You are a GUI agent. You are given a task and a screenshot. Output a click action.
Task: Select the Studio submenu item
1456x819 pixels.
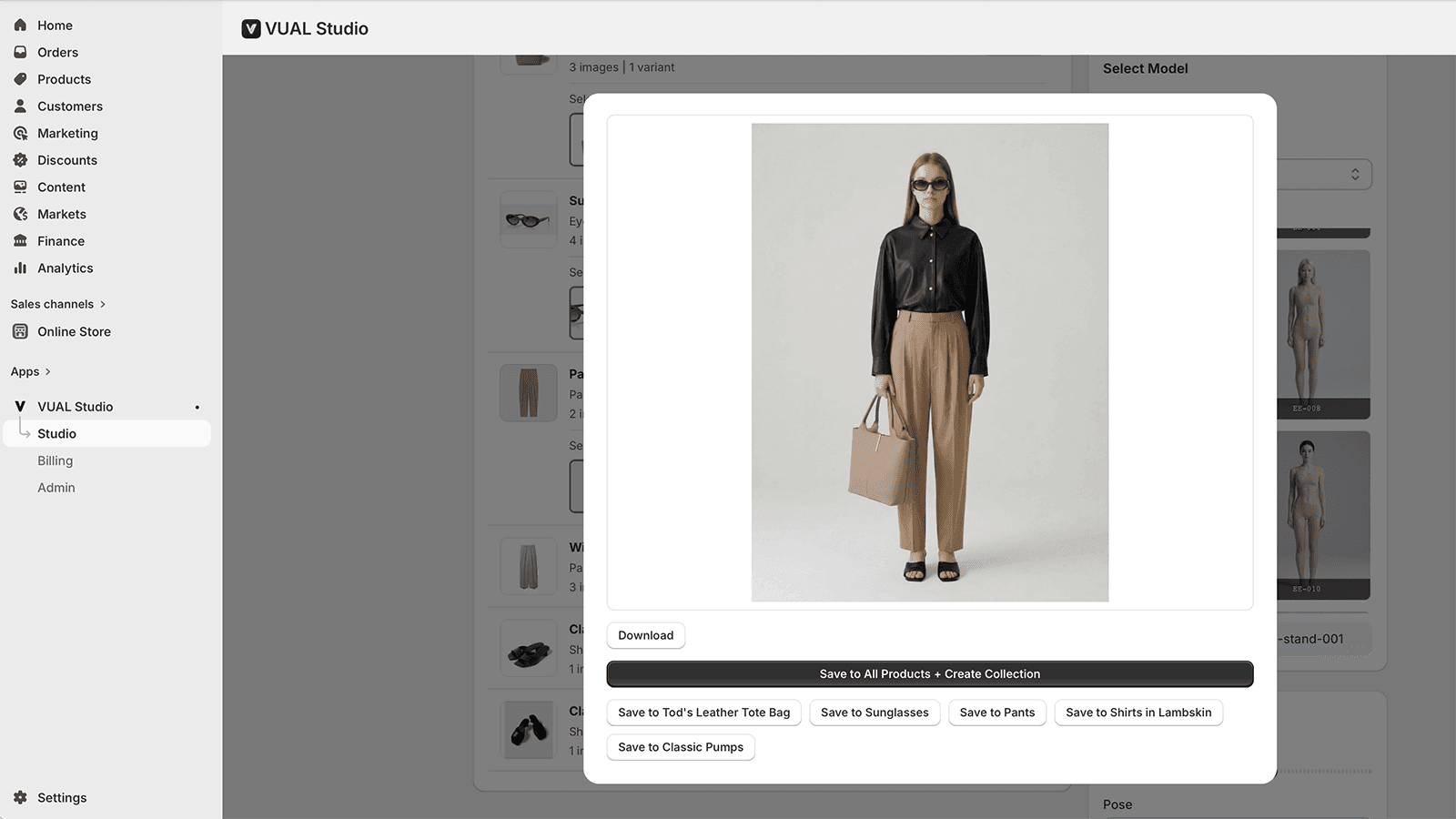point(107,434)
